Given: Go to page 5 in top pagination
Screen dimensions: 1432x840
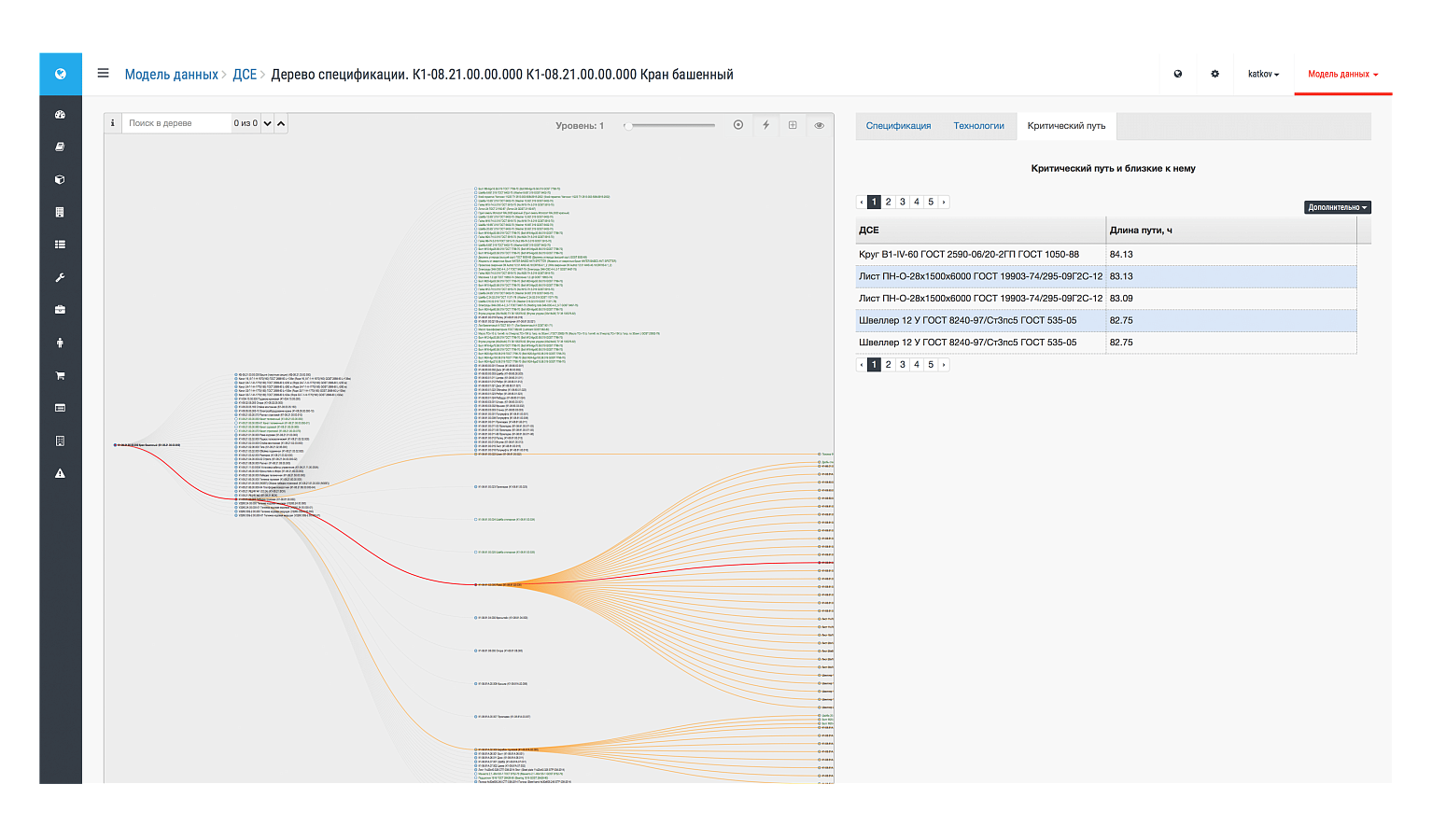Looking at the screenshot, I should (930, 202).
